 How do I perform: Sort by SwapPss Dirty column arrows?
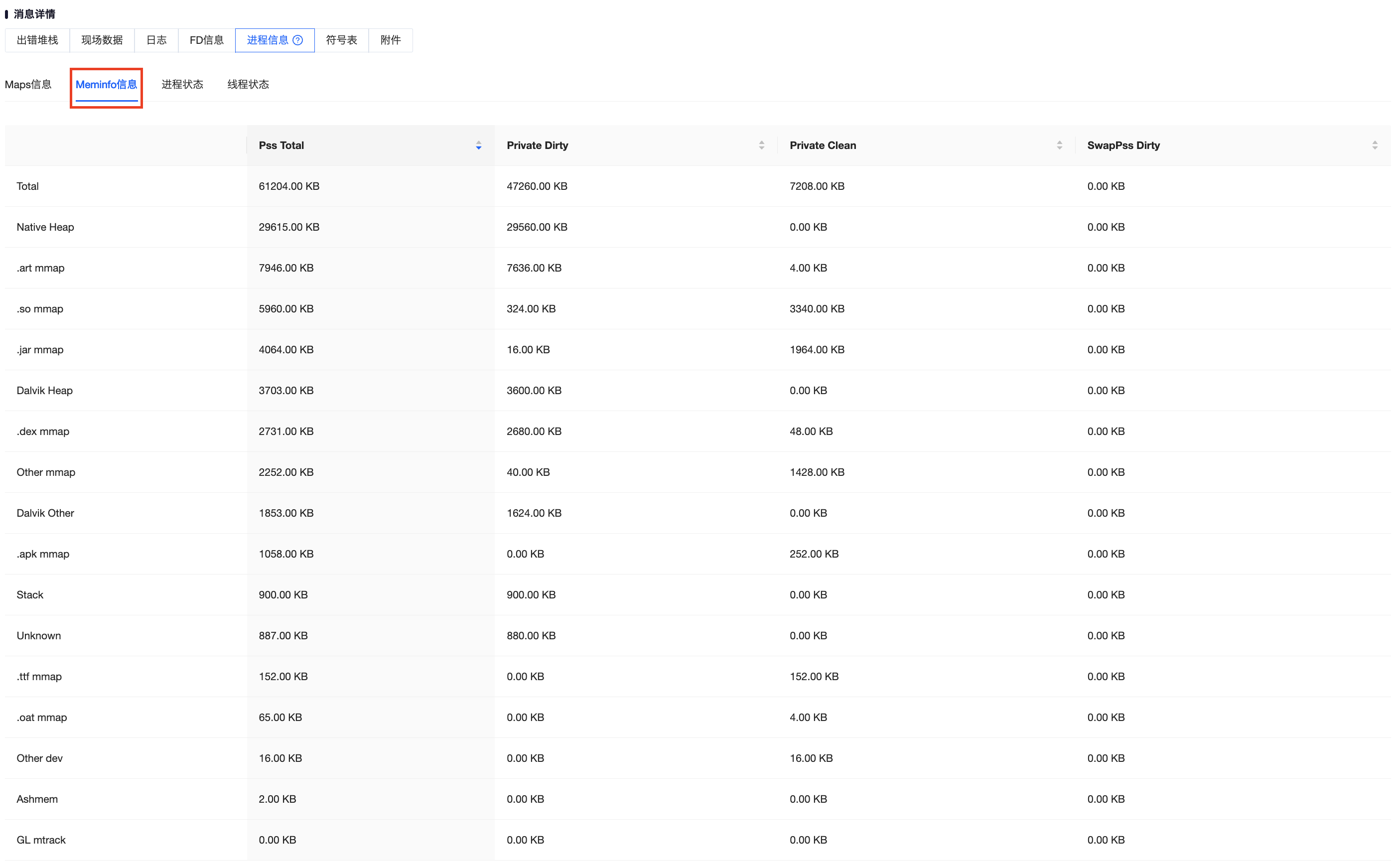pyautogui.click(x=1375, y=146)
